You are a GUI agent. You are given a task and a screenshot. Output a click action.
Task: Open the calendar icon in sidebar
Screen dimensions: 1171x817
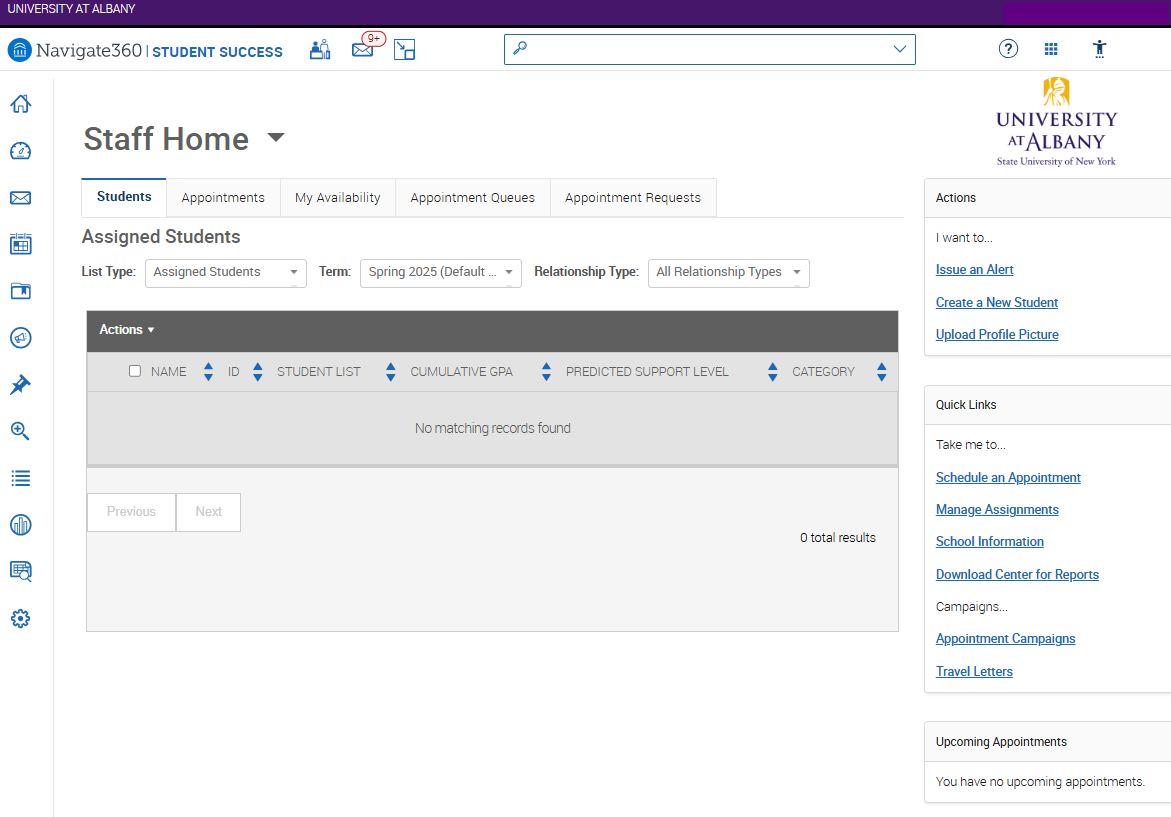click(x=20, y=244)
